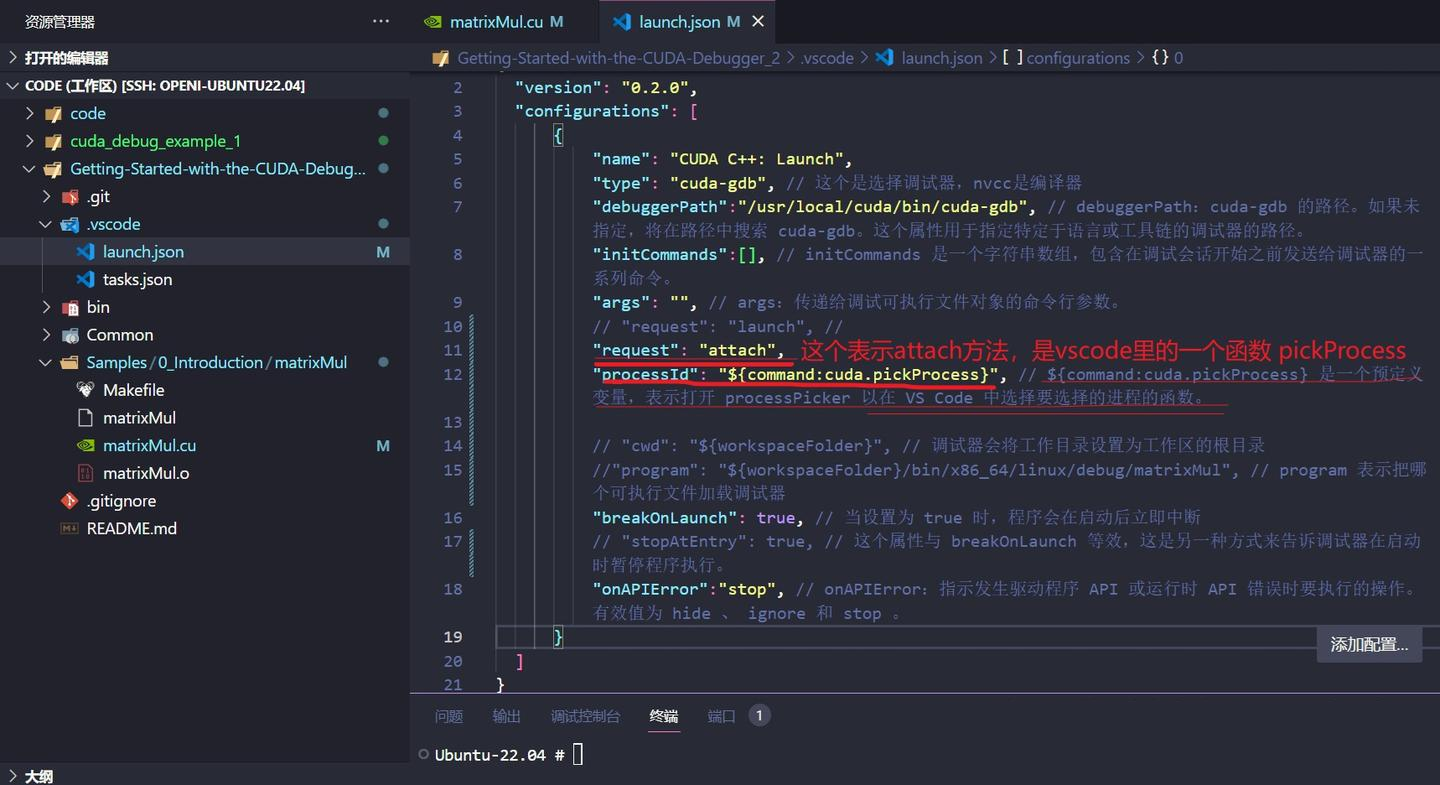Expand the code folder
Image resolution: width=1440 pixels, height=785 pixels.
(x=30, y=114)
